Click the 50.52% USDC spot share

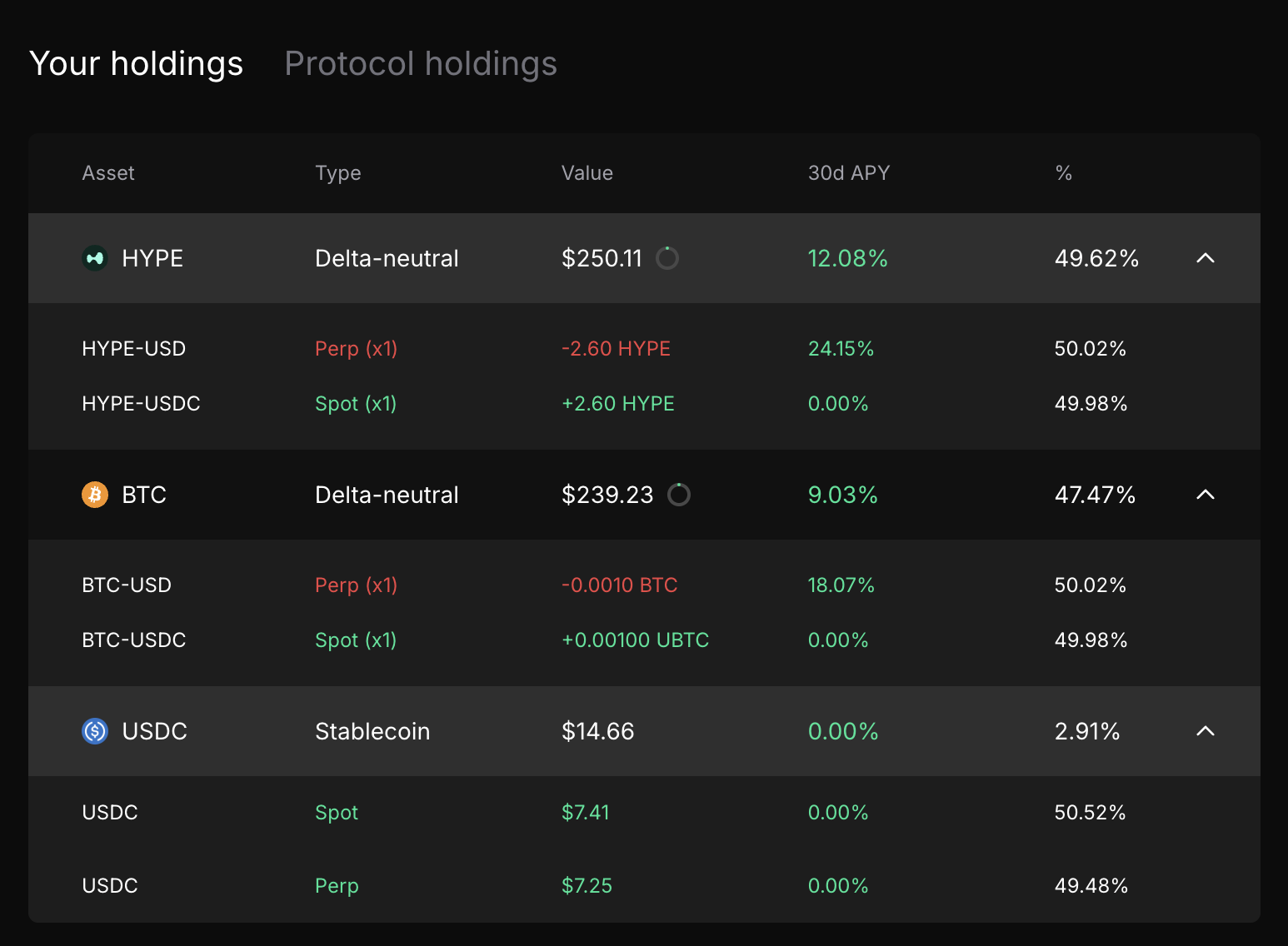pos(1091,813)
